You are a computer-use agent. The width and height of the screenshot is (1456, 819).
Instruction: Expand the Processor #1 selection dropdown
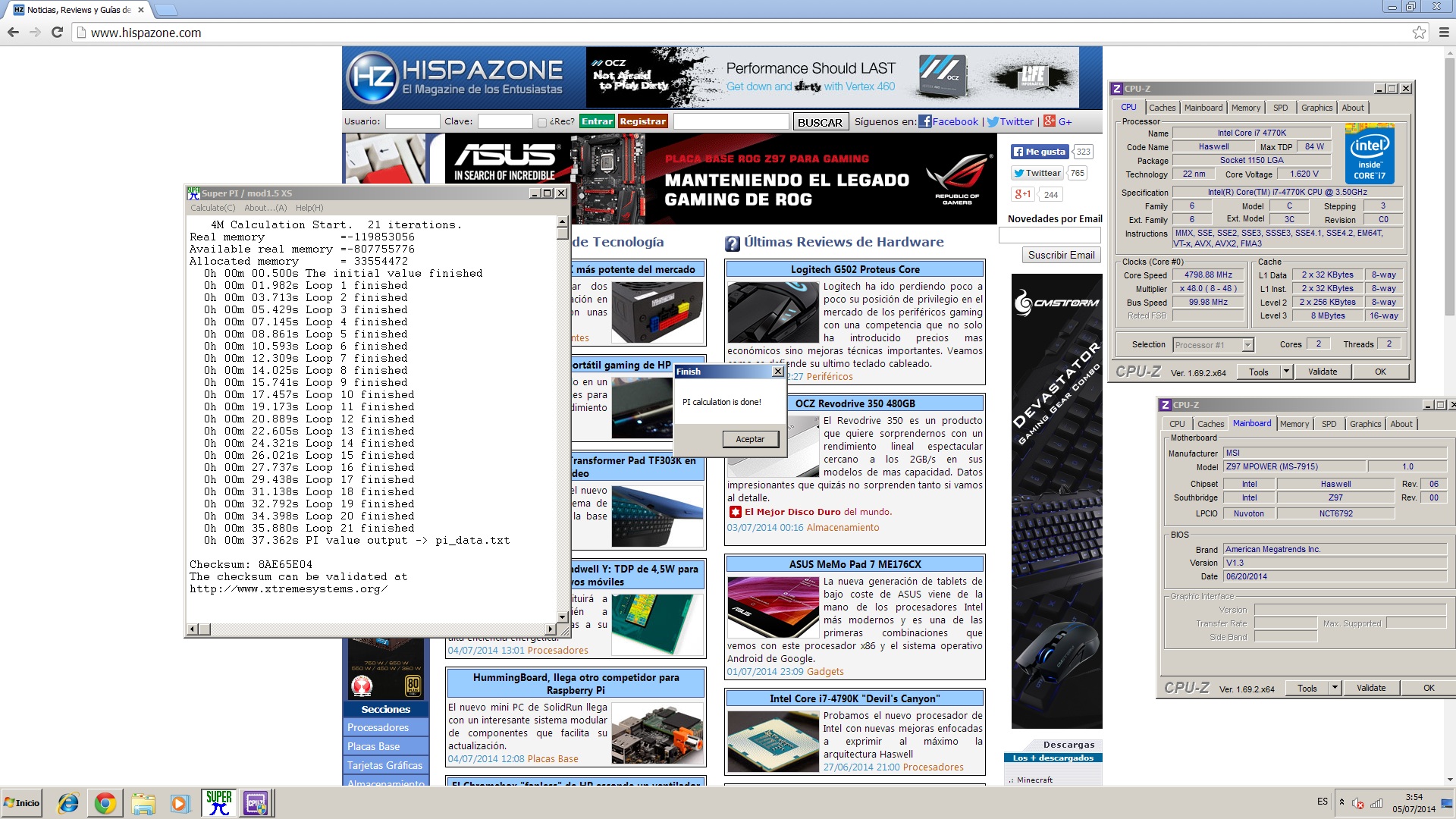(x=1247, y=345)
